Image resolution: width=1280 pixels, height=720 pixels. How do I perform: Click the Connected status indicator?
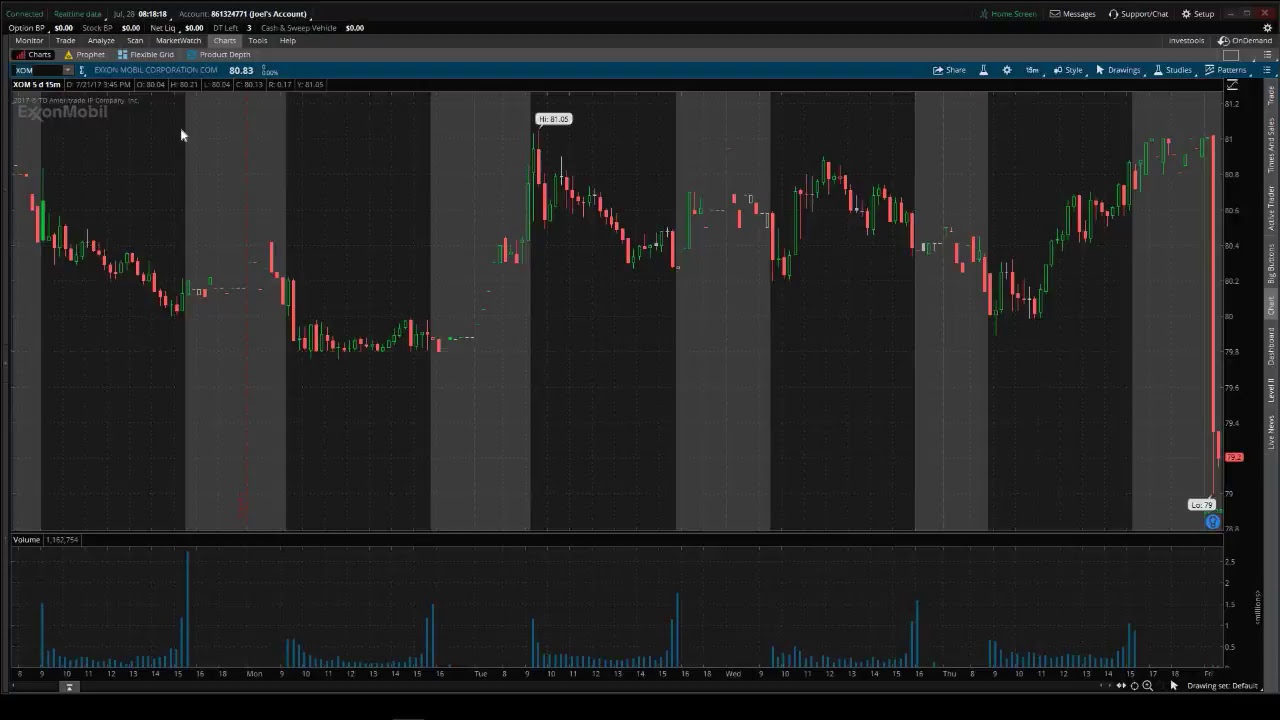point(24,14)
